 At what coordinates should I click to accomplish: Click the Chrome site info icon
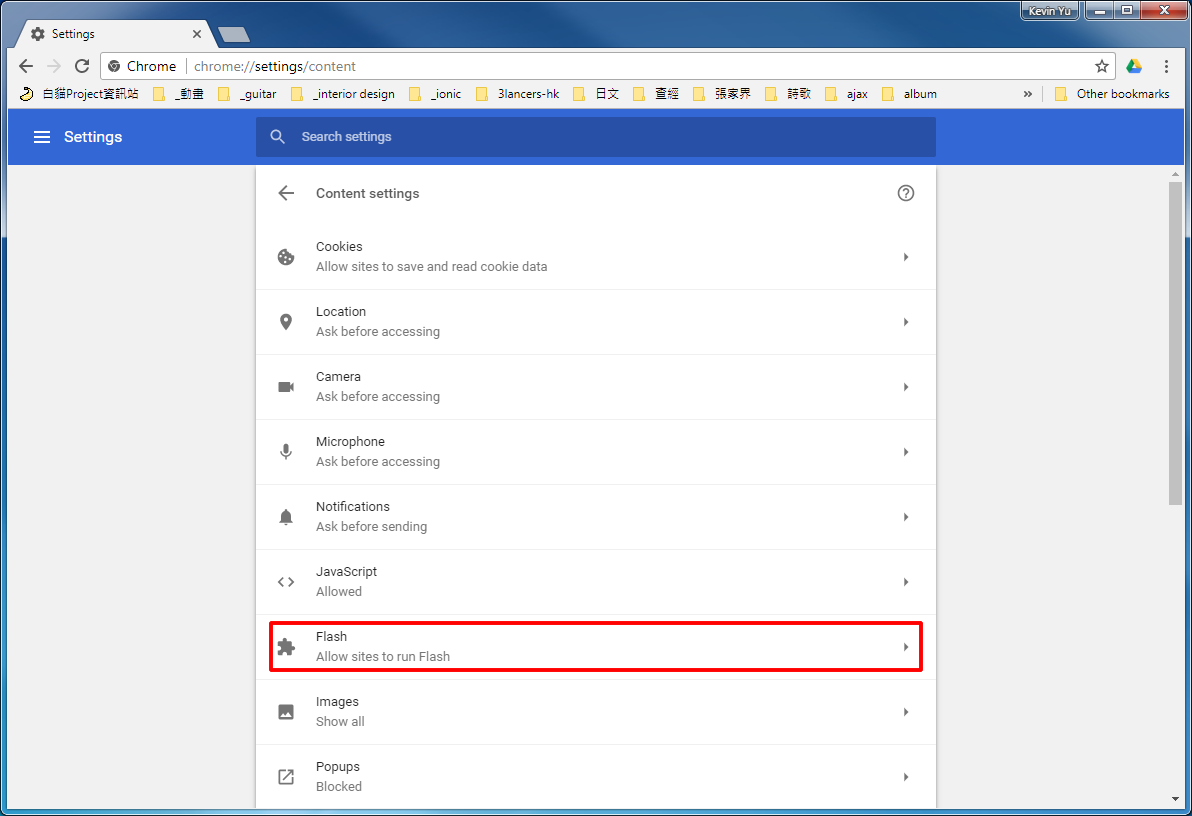pyautogui.click(x=114, y=66)
